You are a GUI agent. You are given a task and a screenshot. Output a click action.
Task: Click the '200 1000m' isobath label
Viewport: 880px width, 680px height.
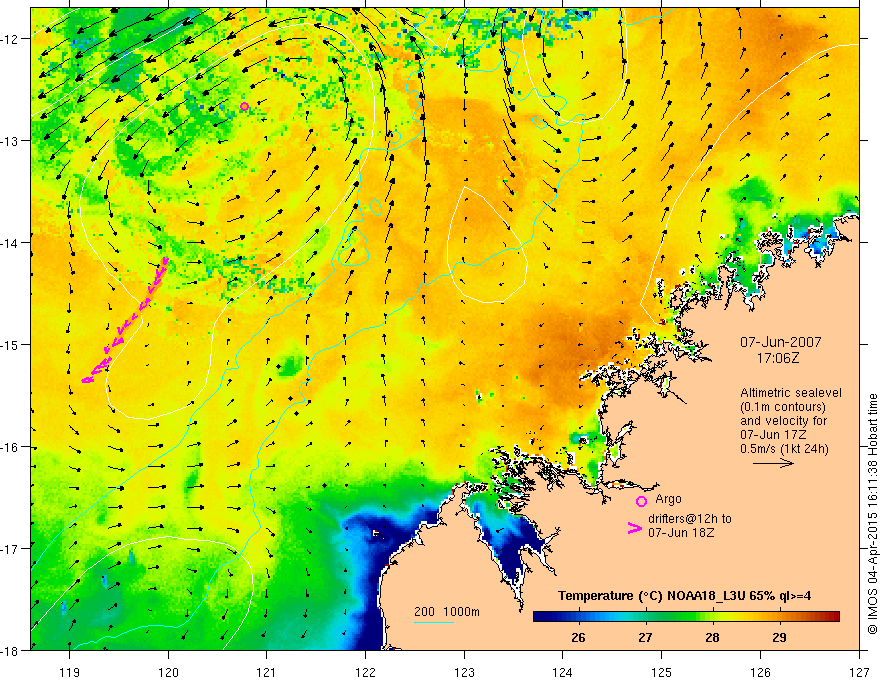click(447, 612)
